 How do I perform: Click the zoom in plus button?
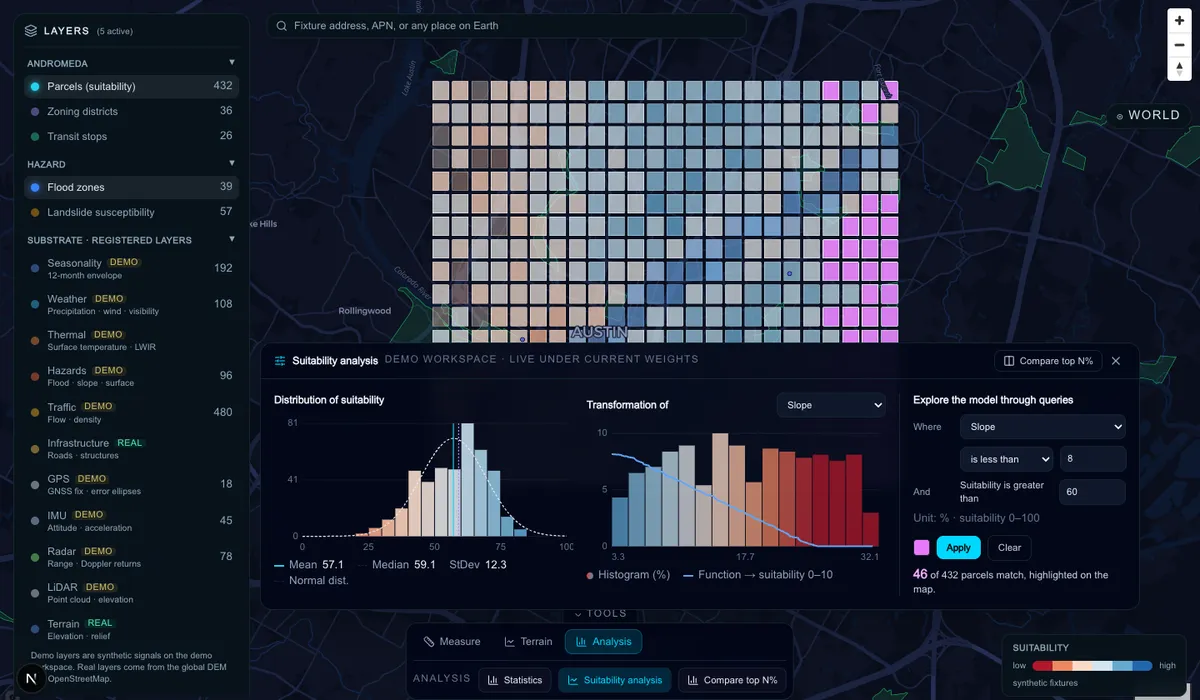tap(1179, 21)
